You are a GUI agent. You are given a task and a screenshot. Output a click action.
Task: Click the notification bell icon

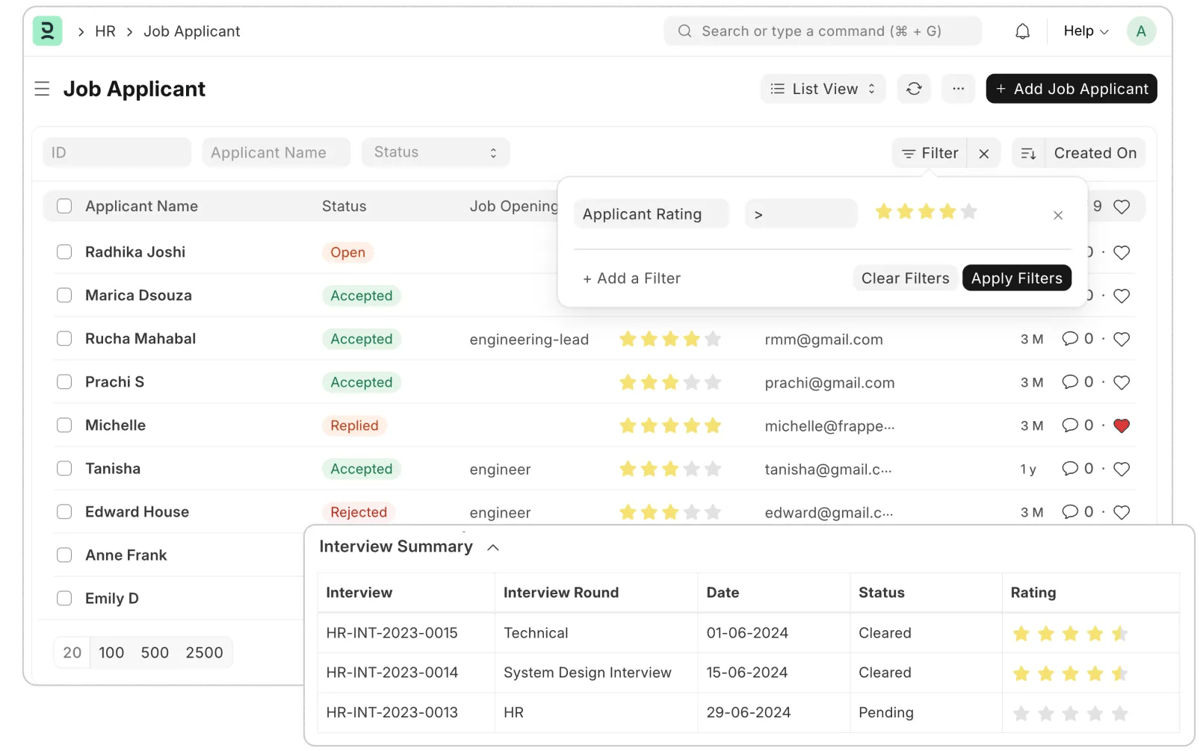(x=1022, y=32)
